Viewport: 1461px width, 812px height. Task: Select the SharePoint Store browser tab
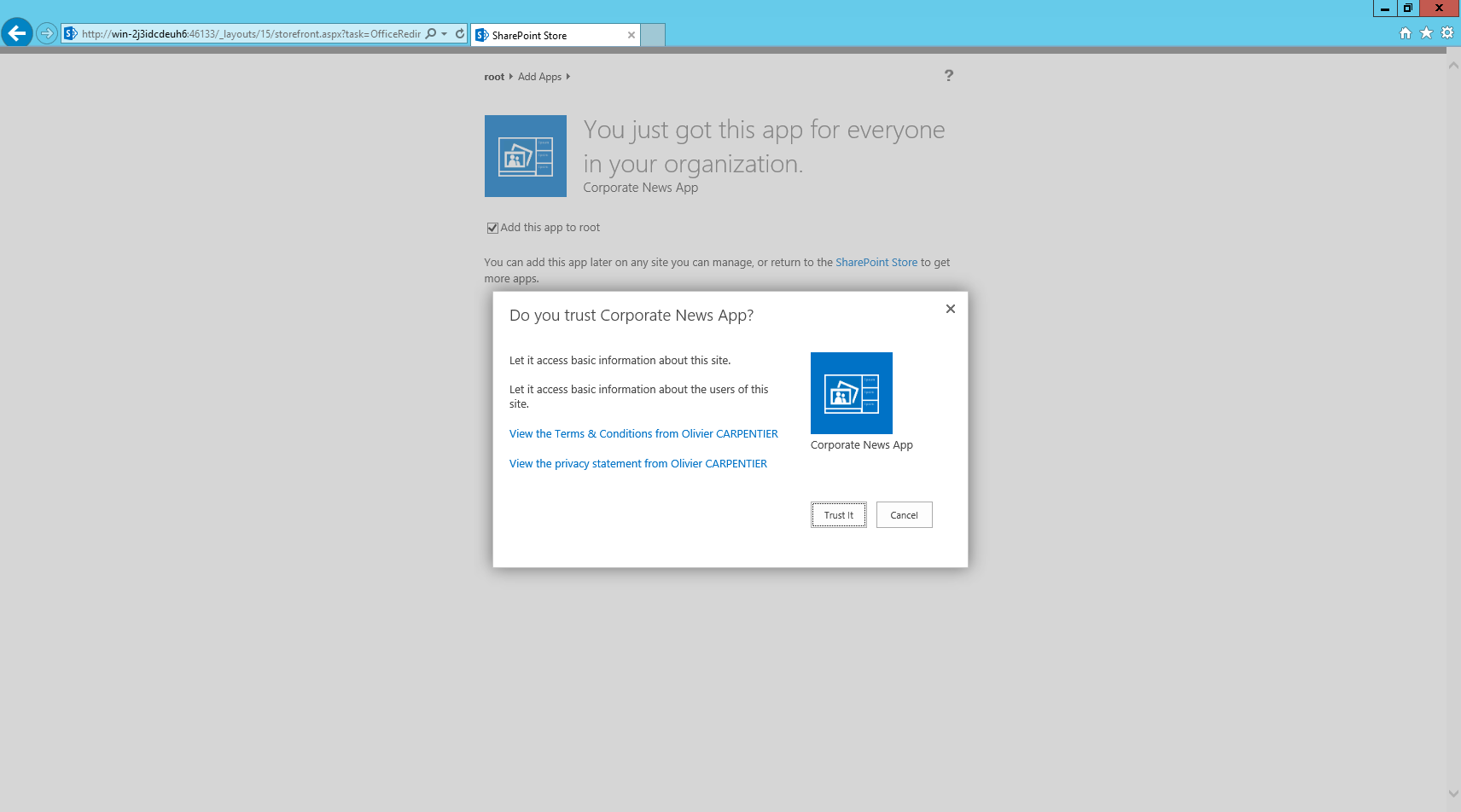coord(555,35)
